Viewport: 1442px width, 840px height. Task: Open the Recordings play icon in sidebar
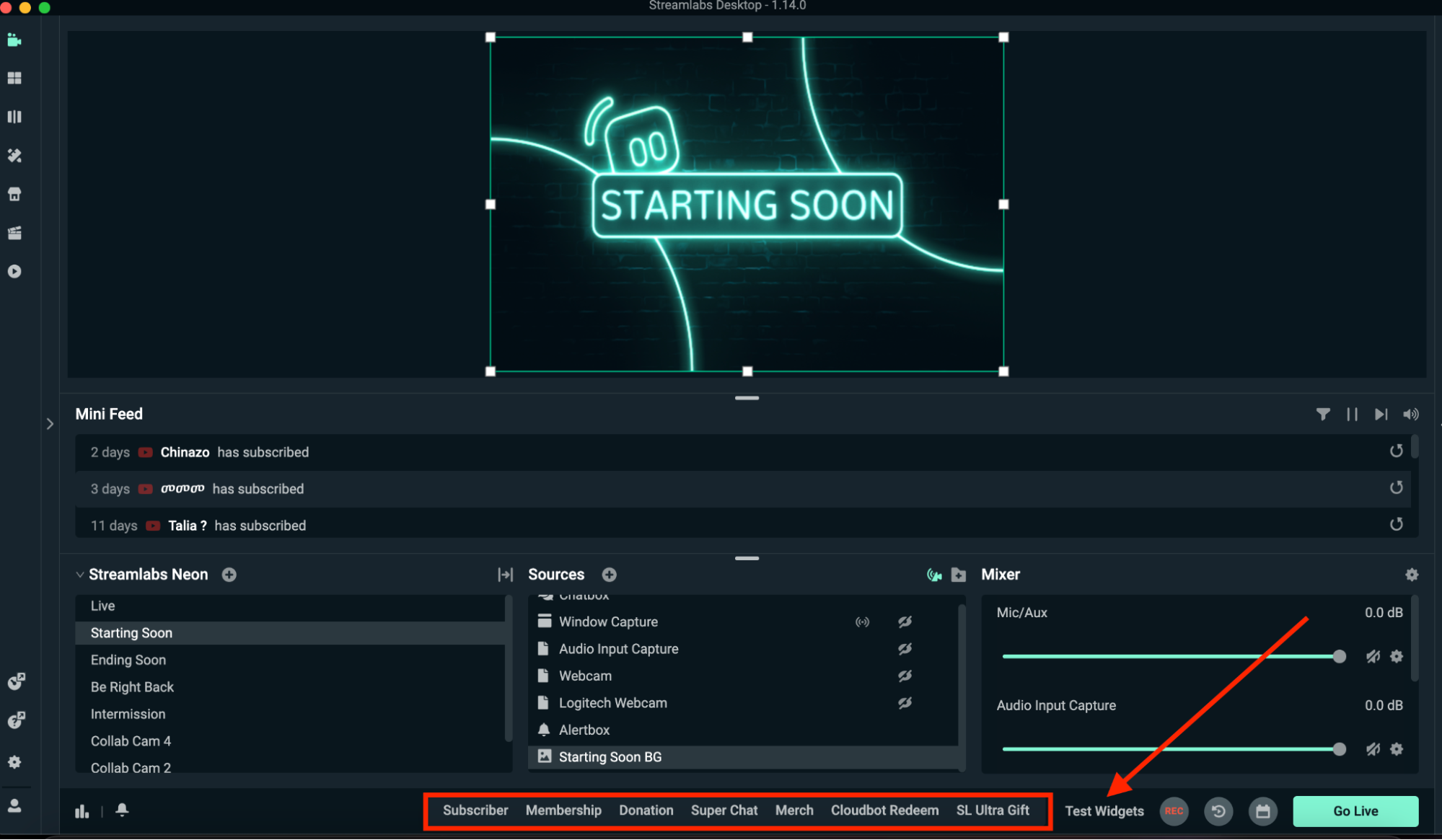pos(14,271)
